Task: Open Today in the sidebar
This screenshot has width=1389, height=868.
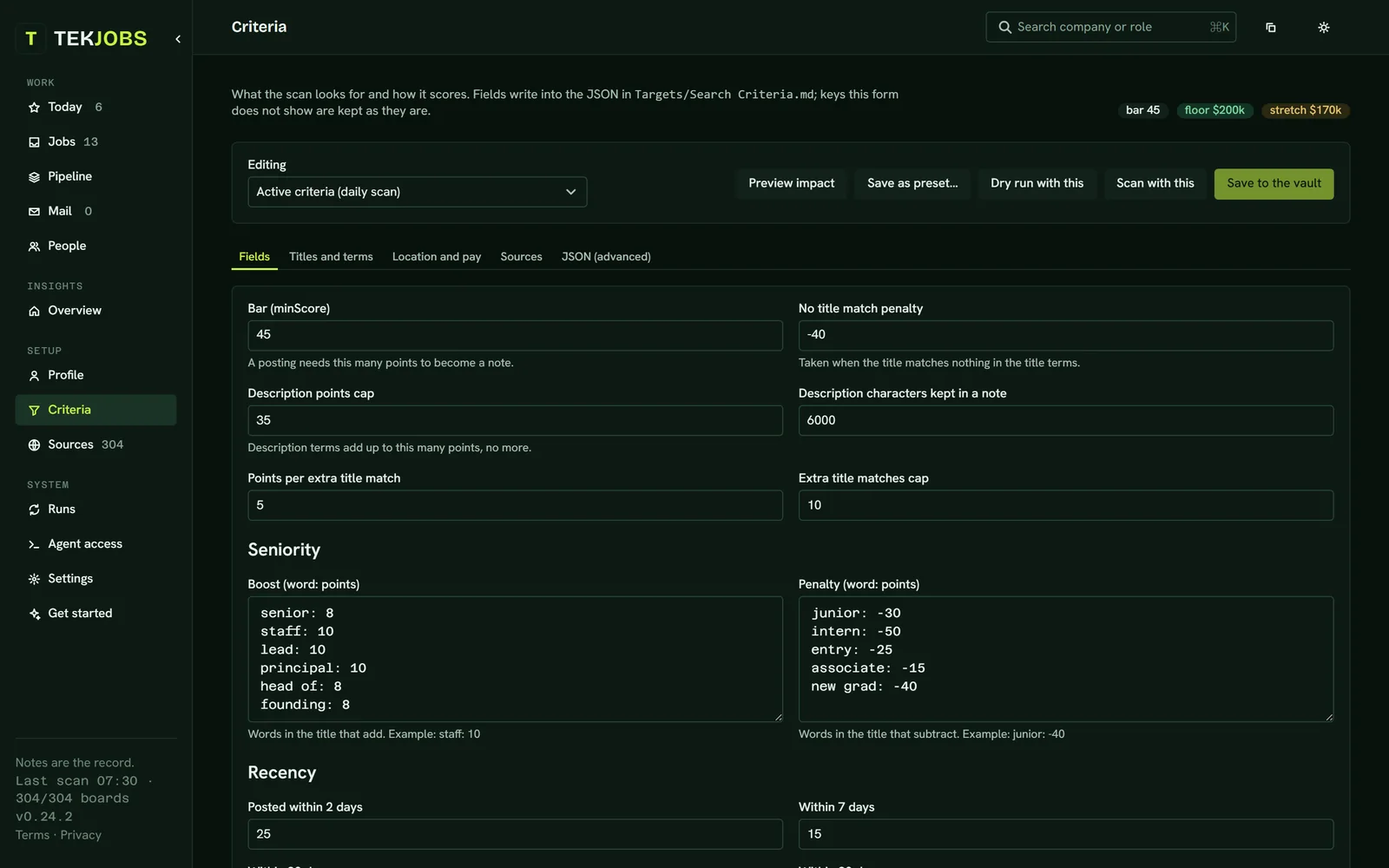Action: pos(95,107)
